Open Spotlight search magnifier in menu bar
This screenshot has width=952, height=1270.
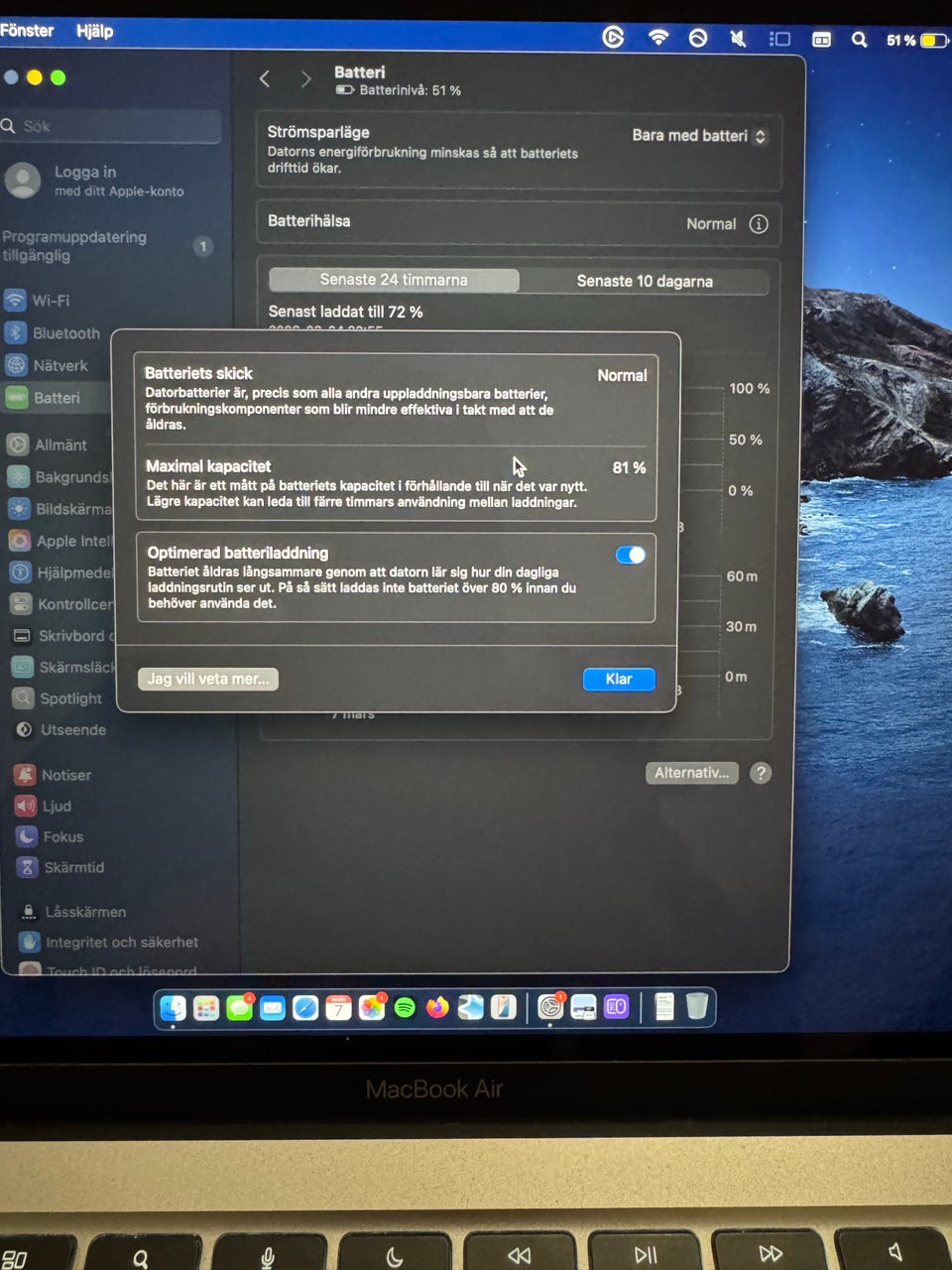pyautogui.click(x=859, y=40)
